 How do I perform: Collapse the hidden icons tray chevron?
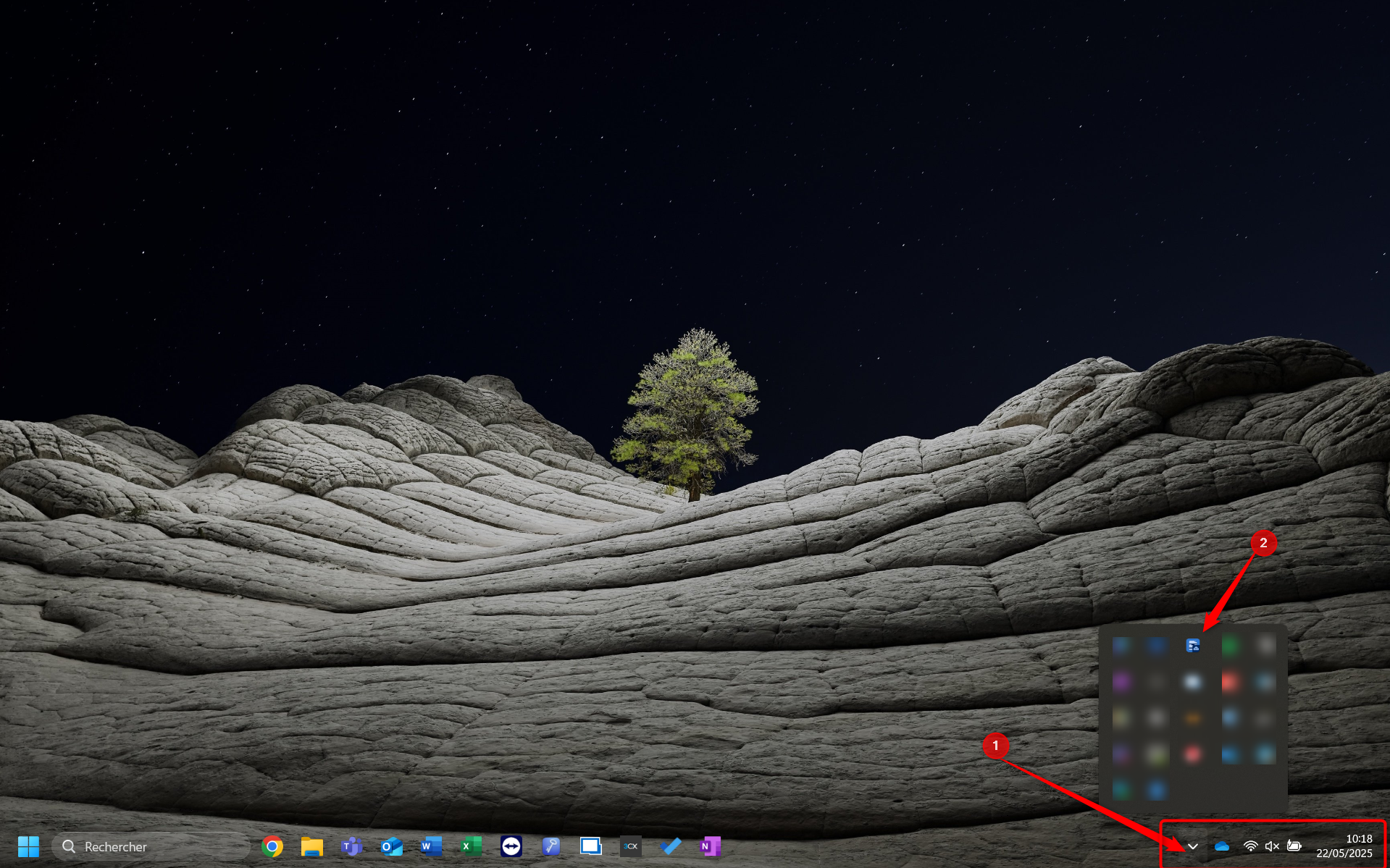pos(1192,846)
